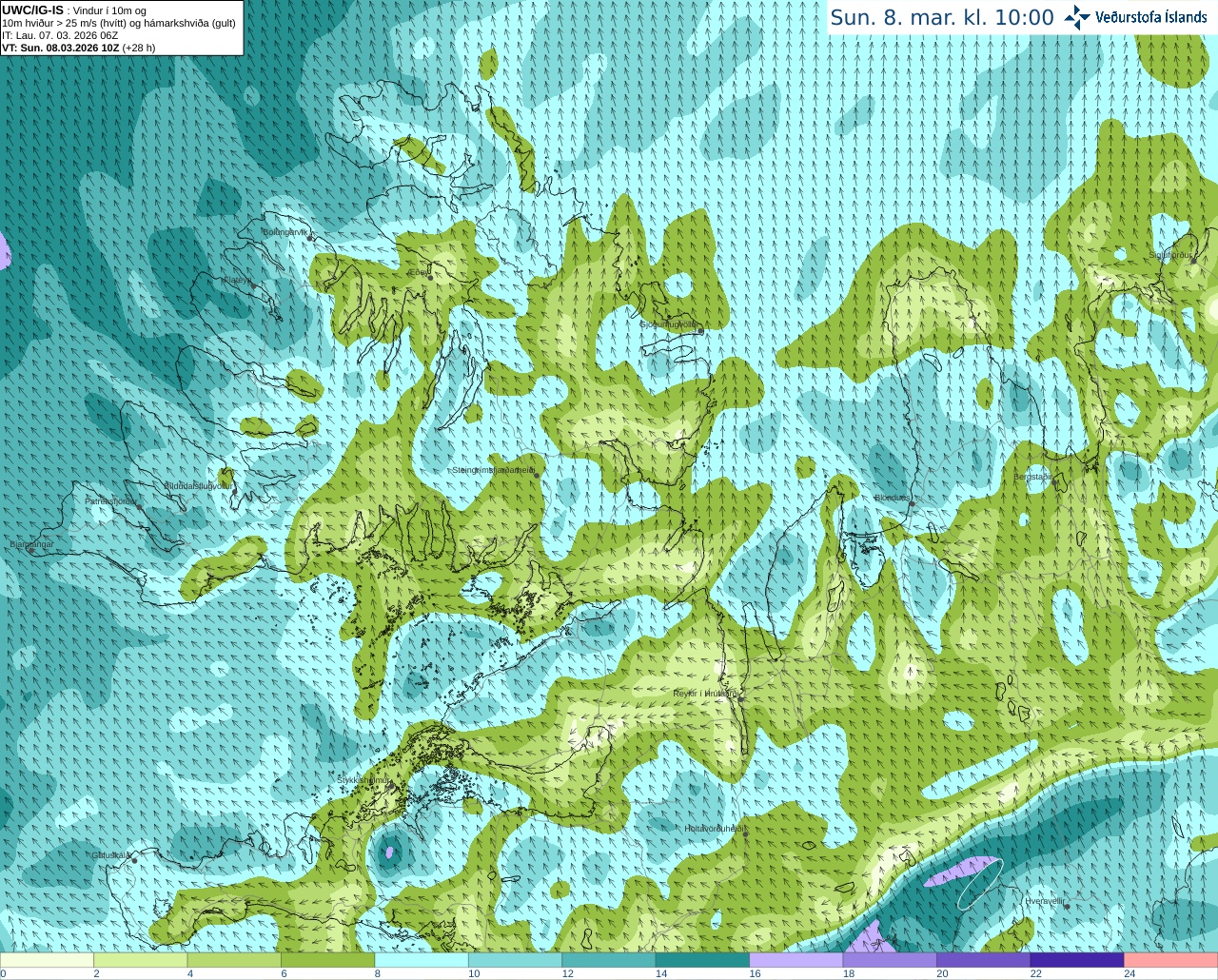Click the 0–2 m/s pale yellow legend swatch
Viewport: 1218px width, 980px height.
(x=47, y=960)
